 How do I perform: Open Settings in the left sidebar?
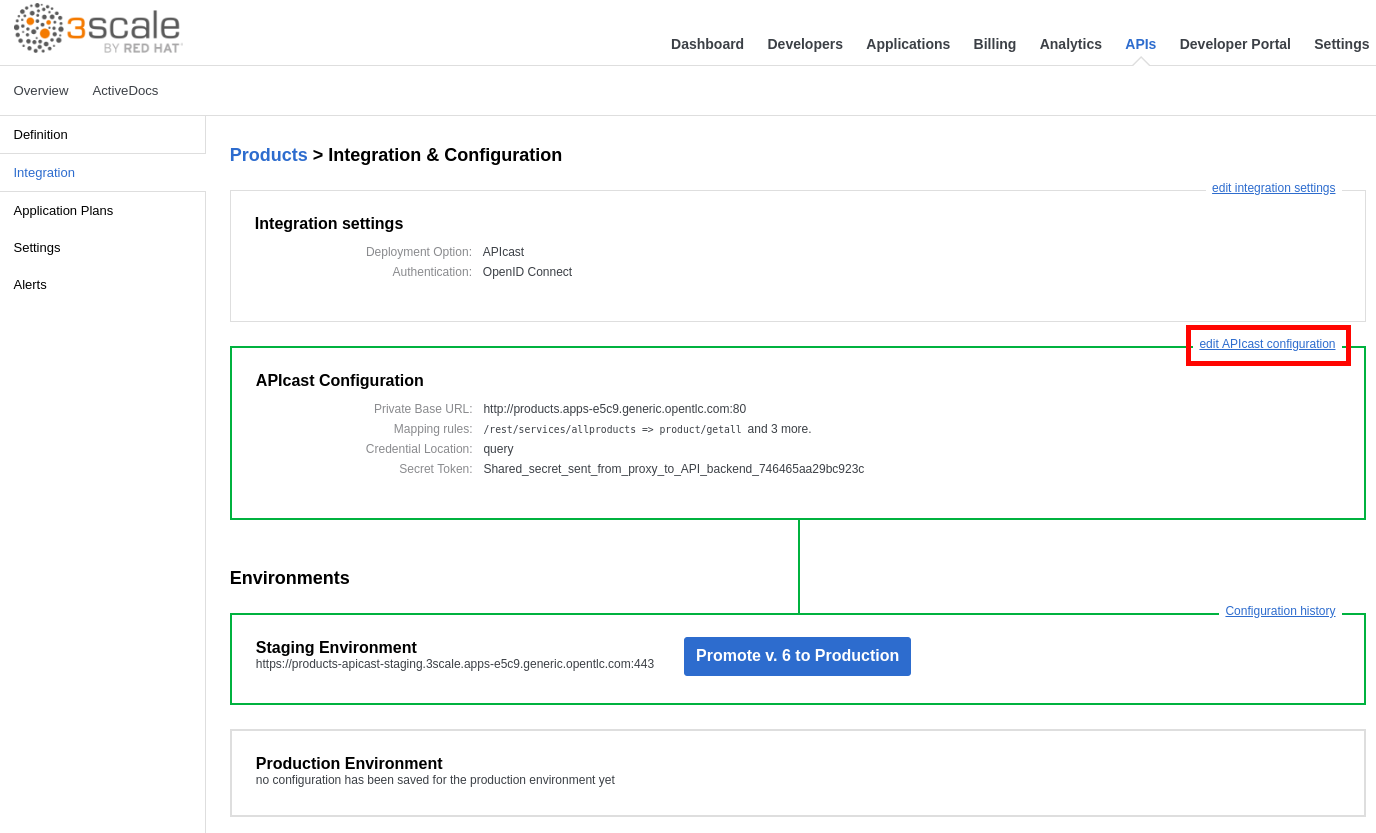37,248
